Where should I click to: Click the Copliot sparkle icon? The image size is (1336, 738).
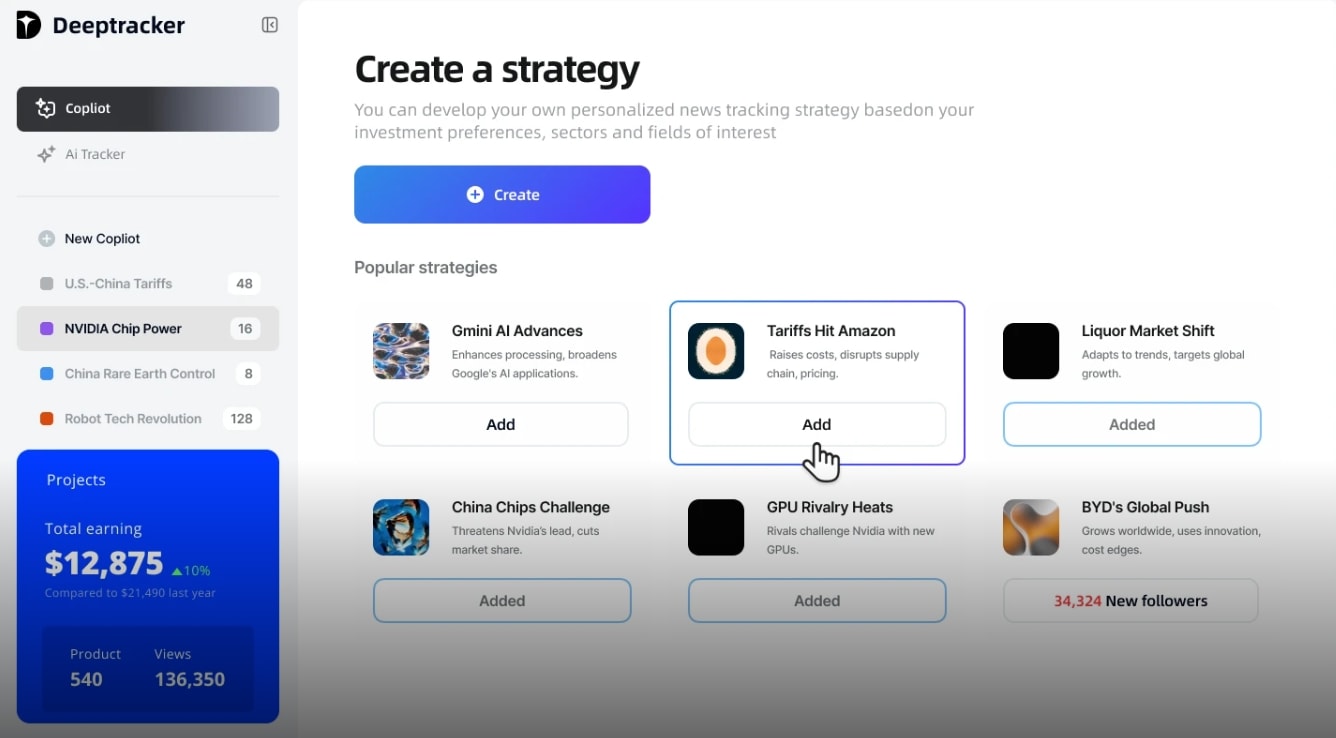45,108
